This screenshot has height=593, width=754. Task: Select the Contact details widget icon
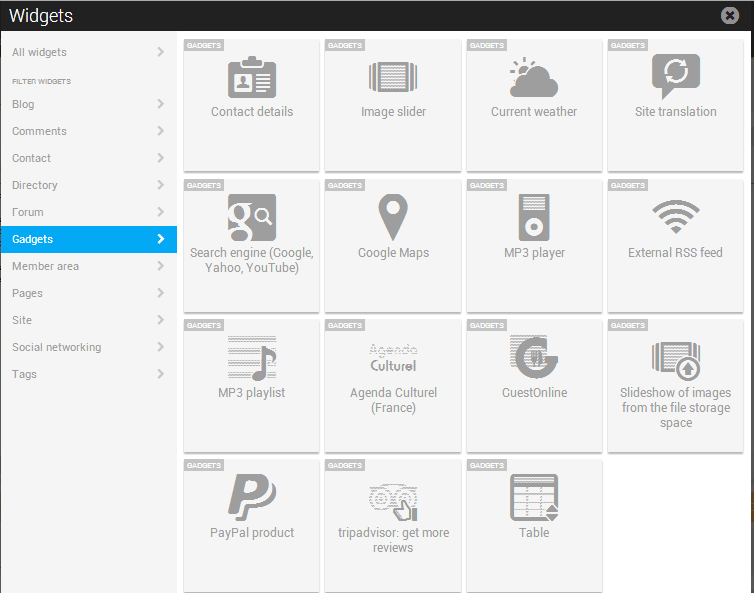tap(251, 77)
